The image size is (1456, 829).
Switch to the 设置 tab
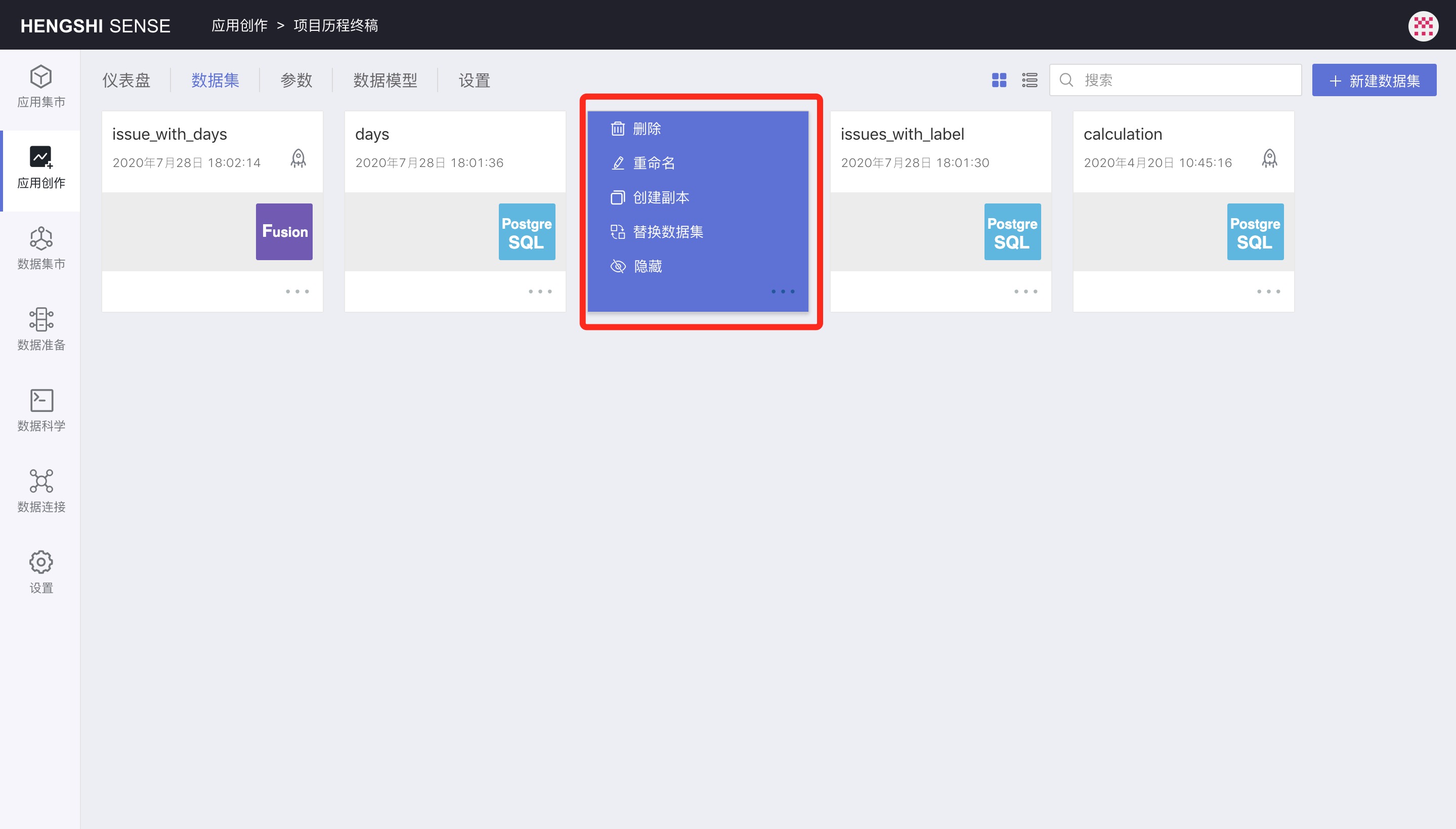(474, 80)
